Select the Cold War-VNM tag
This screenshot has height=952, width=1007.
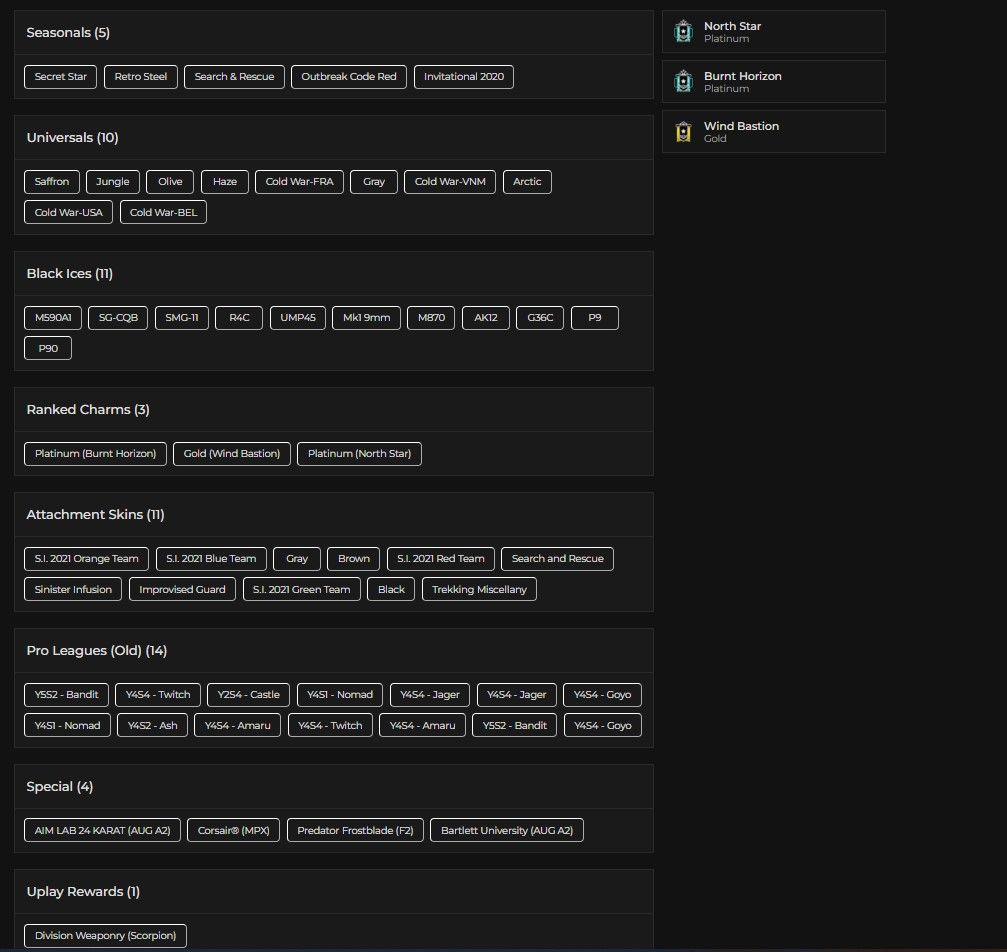coord(450,182)
